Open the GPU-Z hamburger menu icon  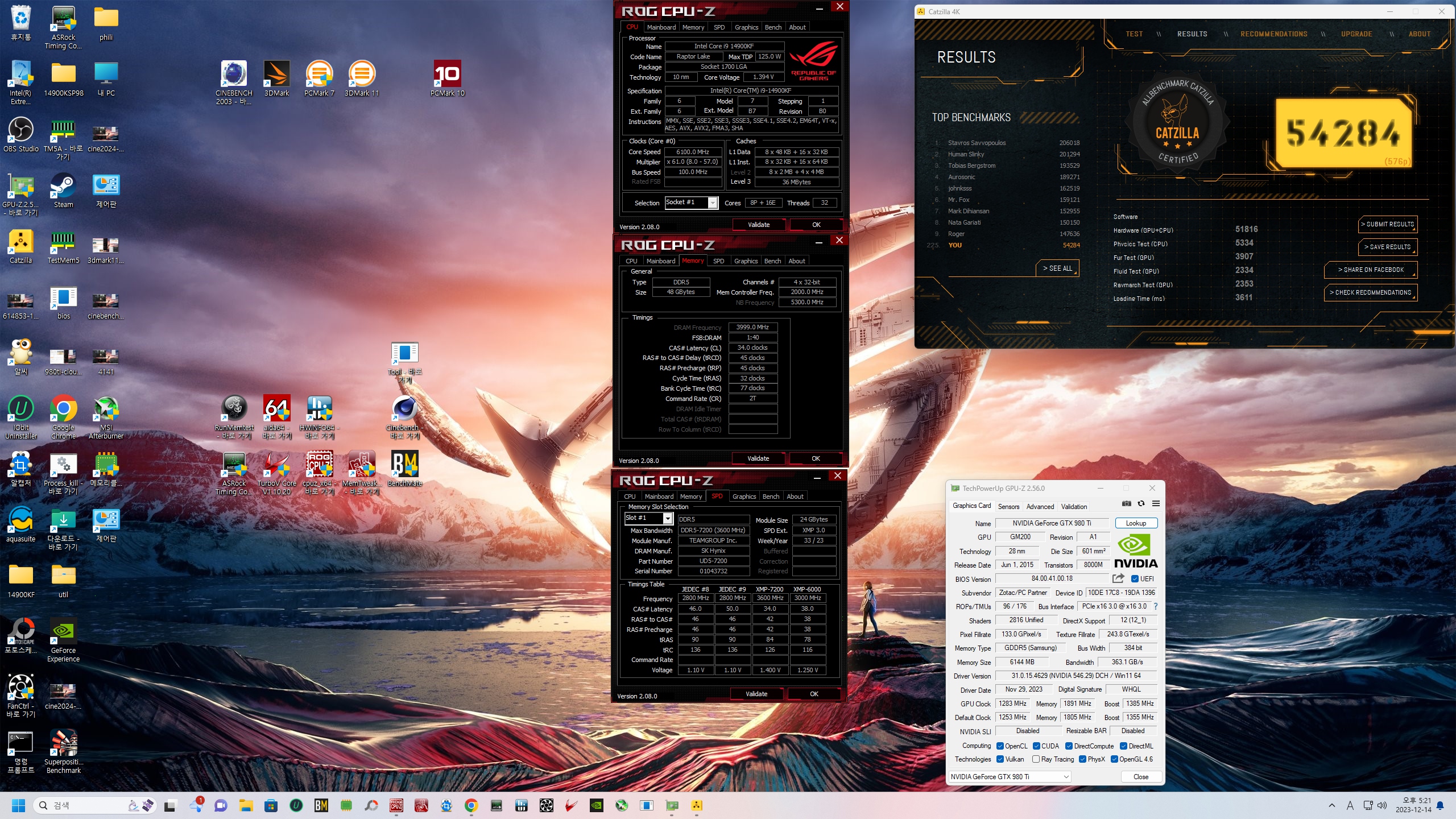tap(1156, 503)
